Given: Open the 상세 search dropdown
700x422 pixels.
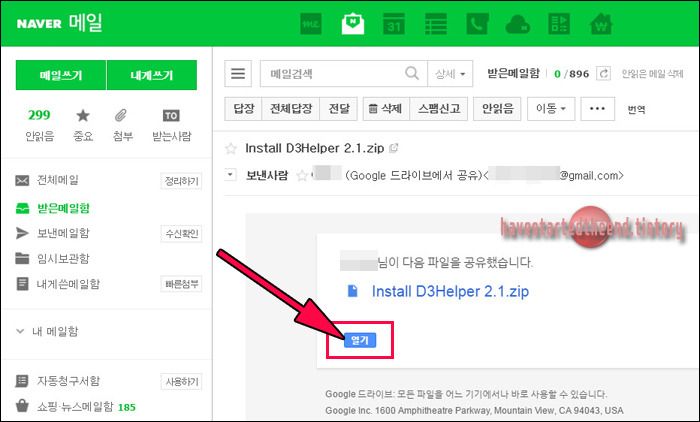Looking at the screenshot, I should coord(450,74).
